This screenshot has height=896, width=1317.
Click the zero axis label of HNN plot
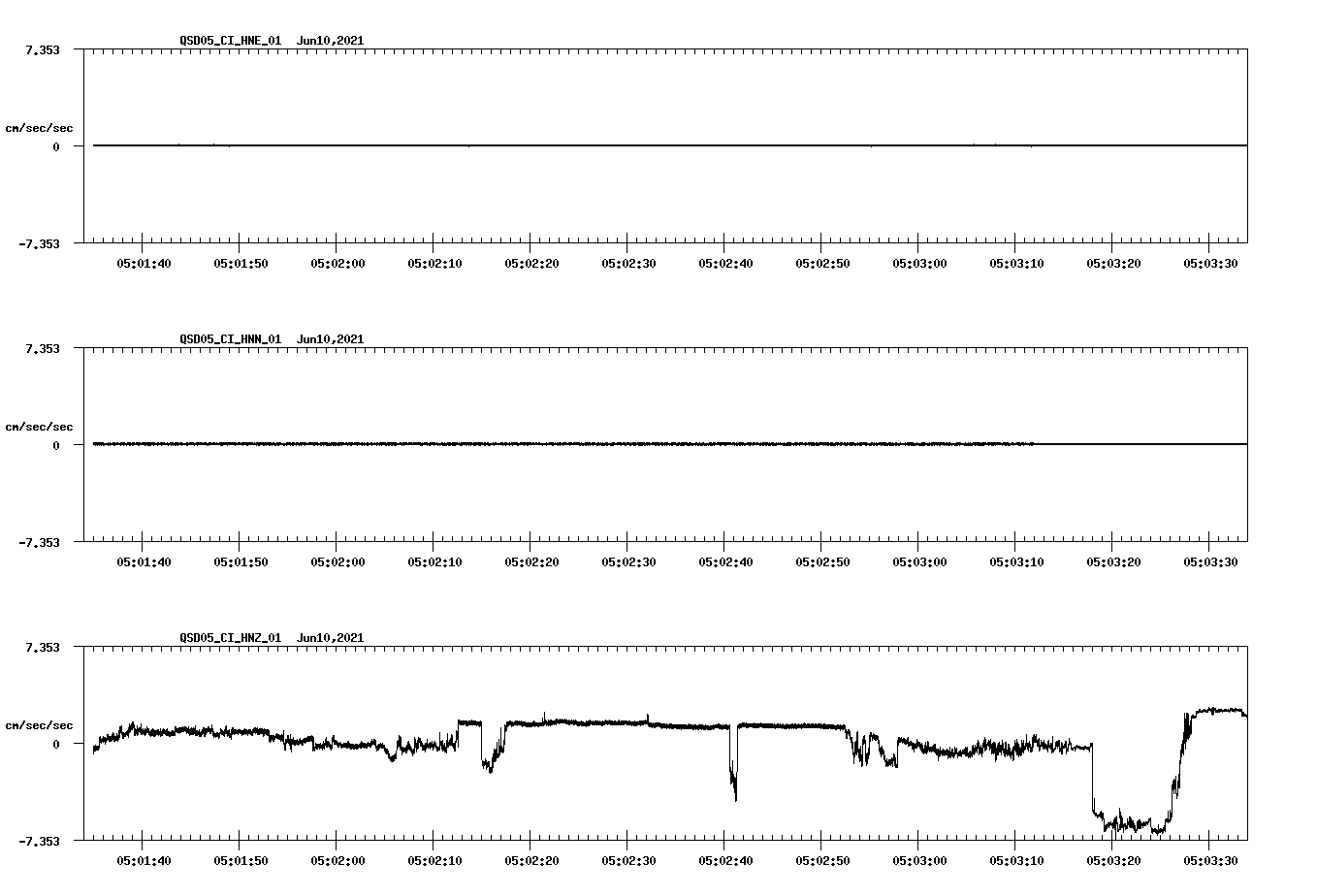56,445
